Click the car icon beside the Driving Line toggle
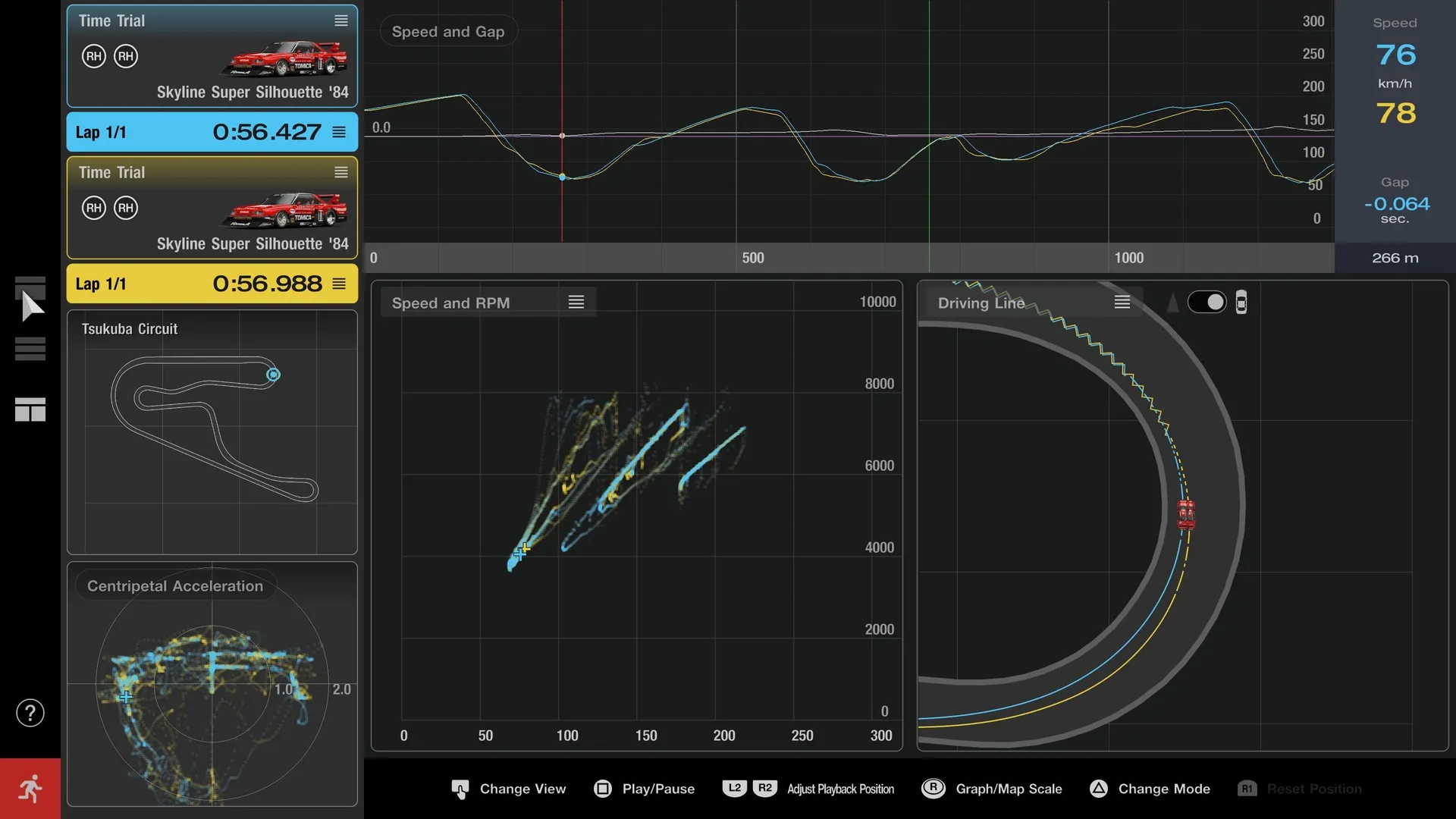The image size is (1456, 819). point(1241,302)
